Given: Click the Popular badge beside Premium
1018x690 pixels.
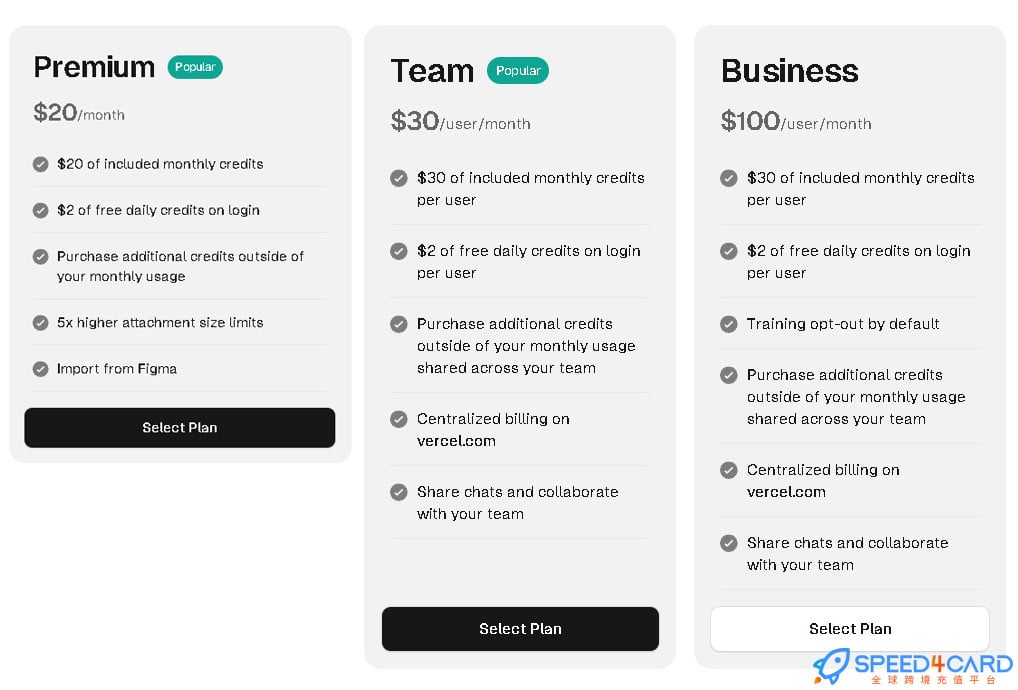Looking at the screenshot, I should pyautogui.click(x=195, y=67).
